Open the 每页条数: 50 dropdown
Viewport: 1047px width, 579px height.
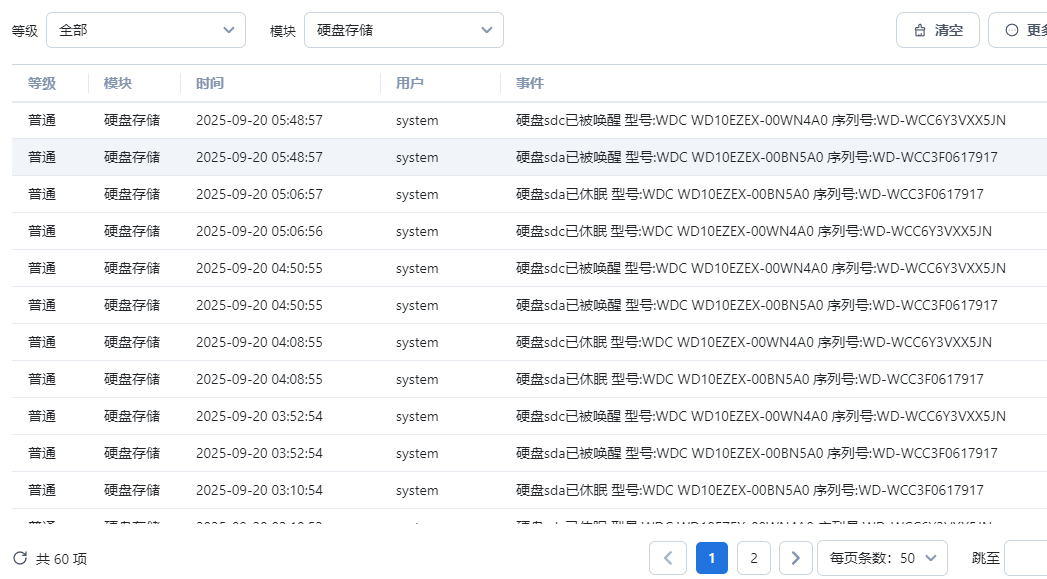pyautogui.click(x=882, y=558)
